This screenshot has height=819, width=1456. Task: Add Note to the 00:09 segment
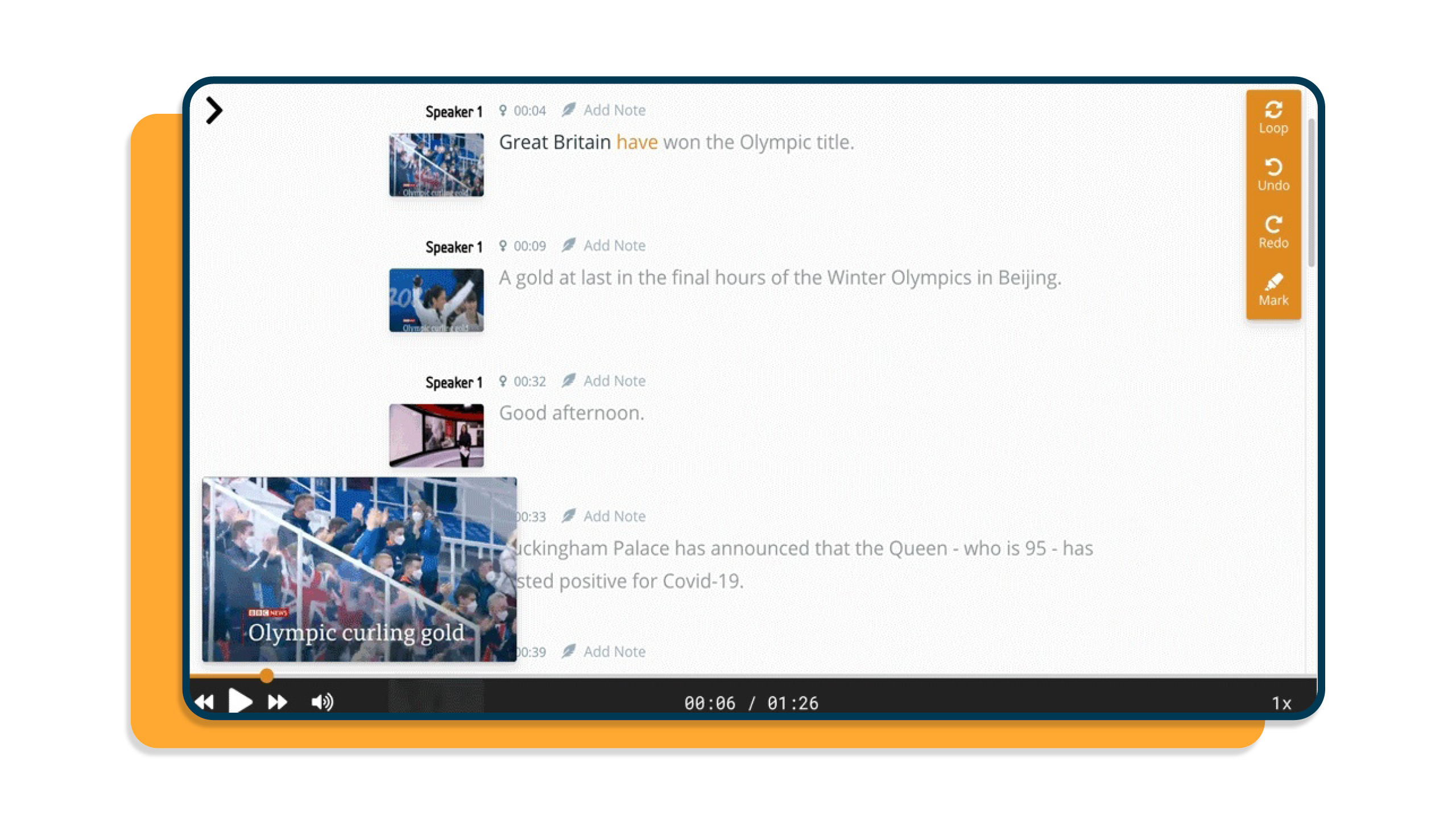pyautogui.click(x=614, y=246)
